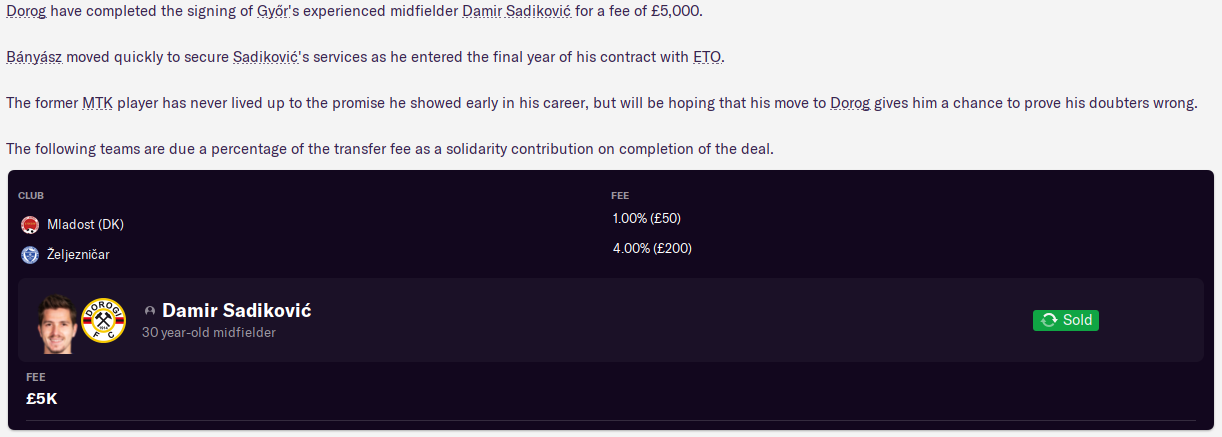Click the Mladost (DK) club badge
Image resolution: width=1222 pixels, height=437 pixels.
(29, 224)
